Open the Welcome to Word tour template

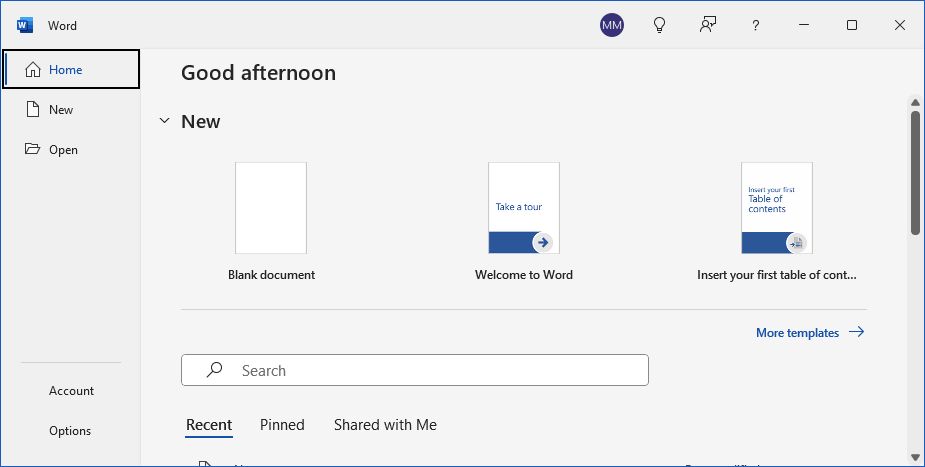tap(524, 208)
